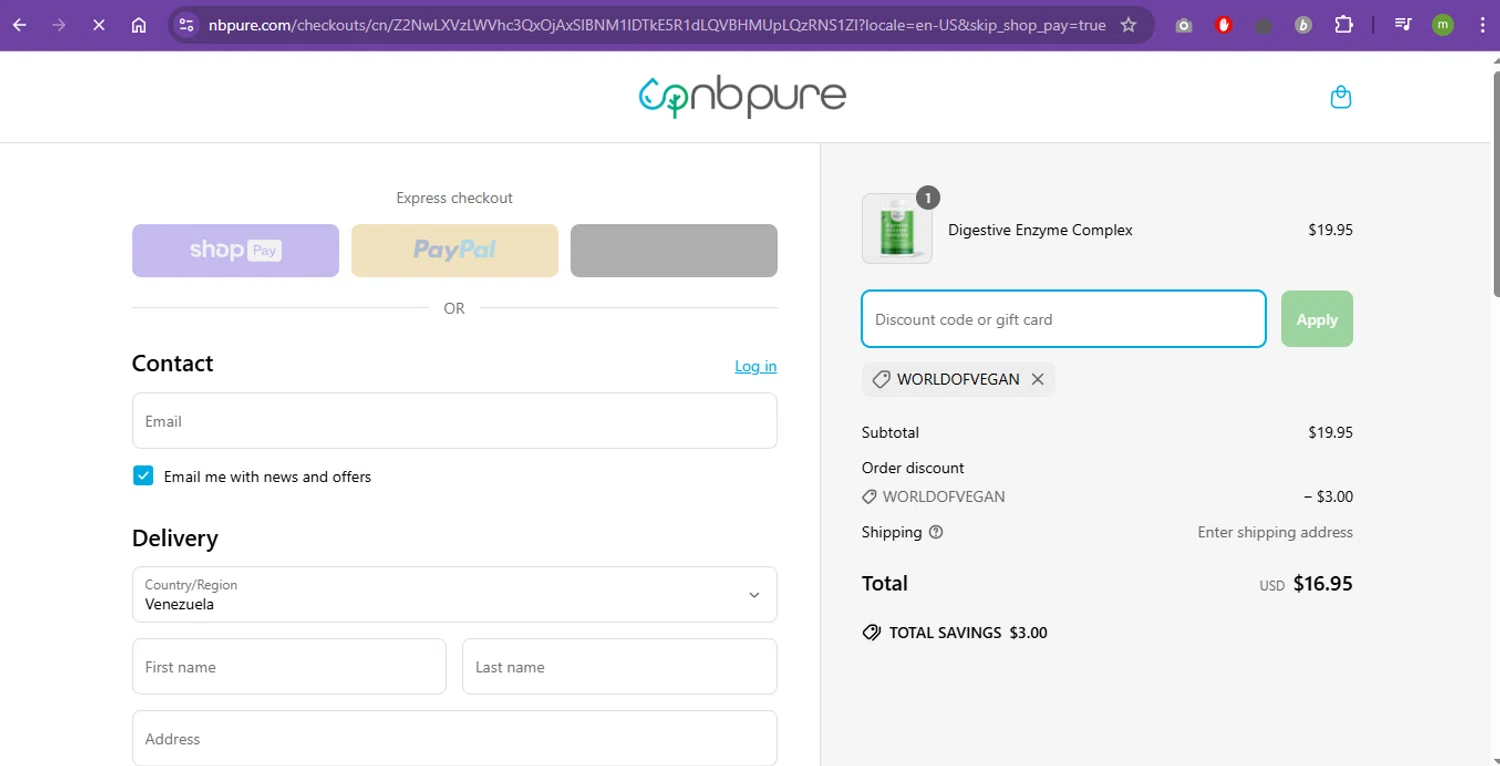Click the round gray extension icon
The width and height of the screenshot is (1500, 766).
(1264, 25)
